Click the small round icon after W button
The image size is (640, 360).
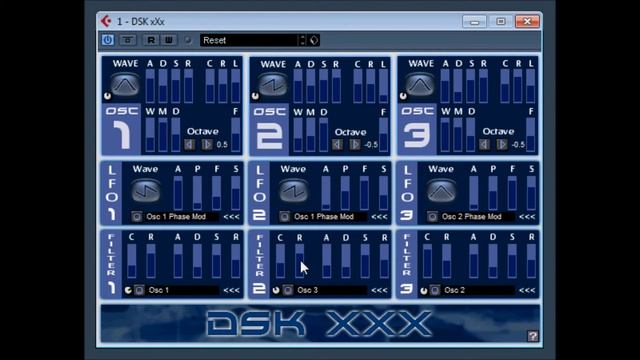[187, 40]
